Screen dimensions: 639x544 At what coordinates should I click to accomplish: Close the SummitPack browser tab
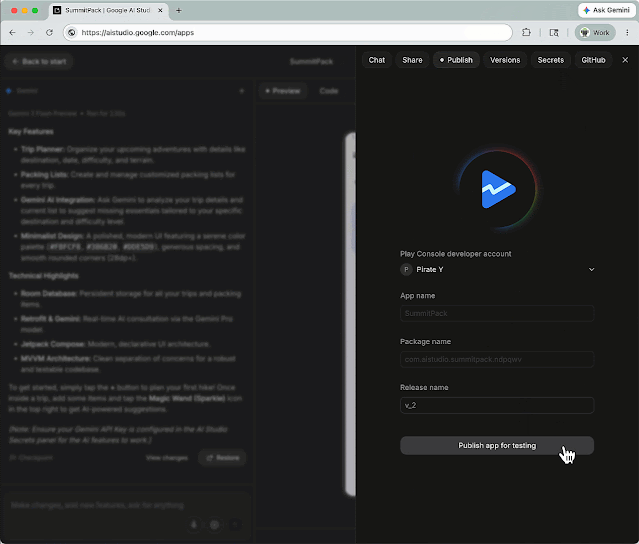(x=160, y=11)
